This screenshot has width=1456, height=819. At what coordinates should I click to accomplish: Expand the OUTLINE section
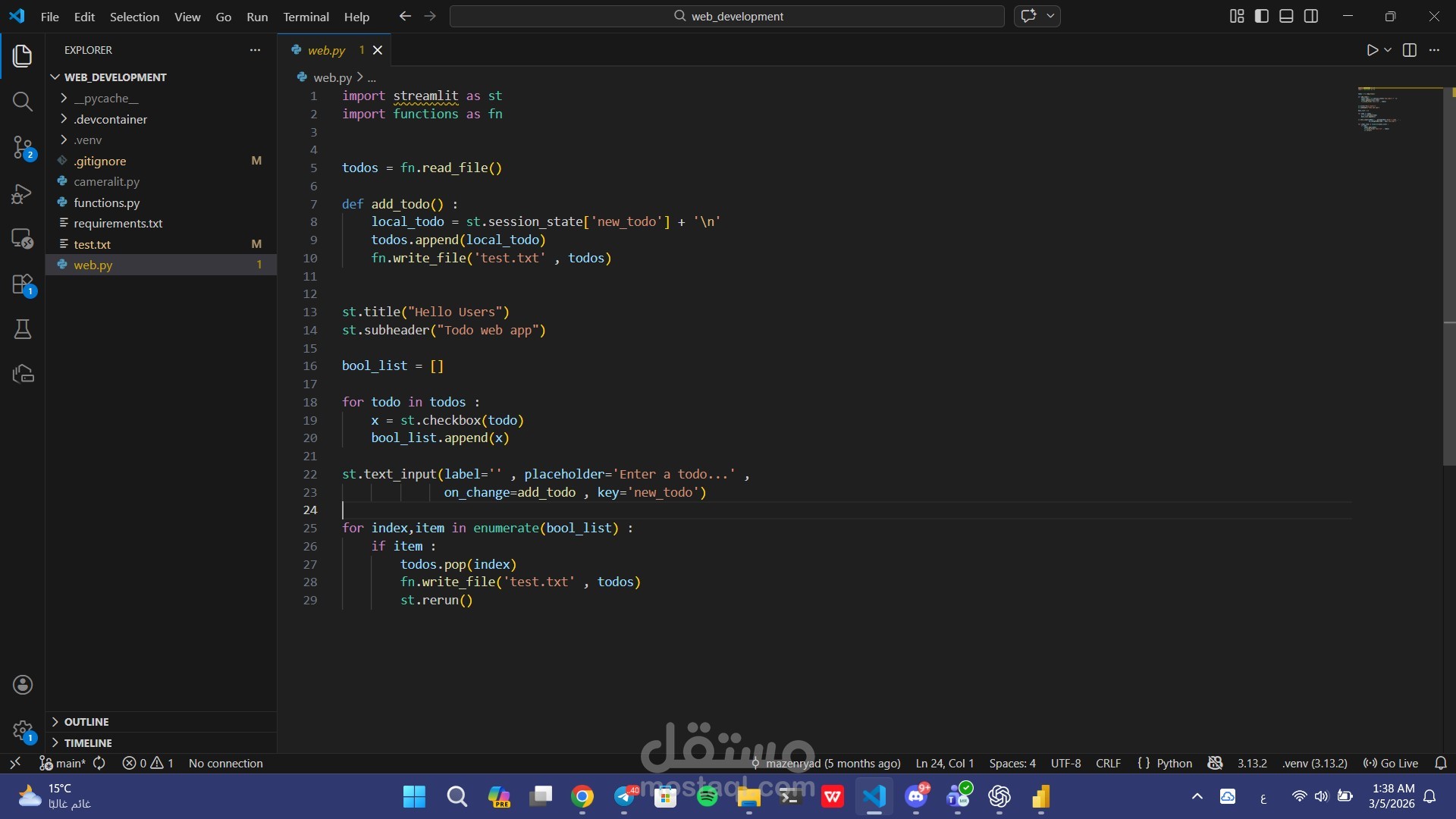pyautogui.click(x=86, y=722)
